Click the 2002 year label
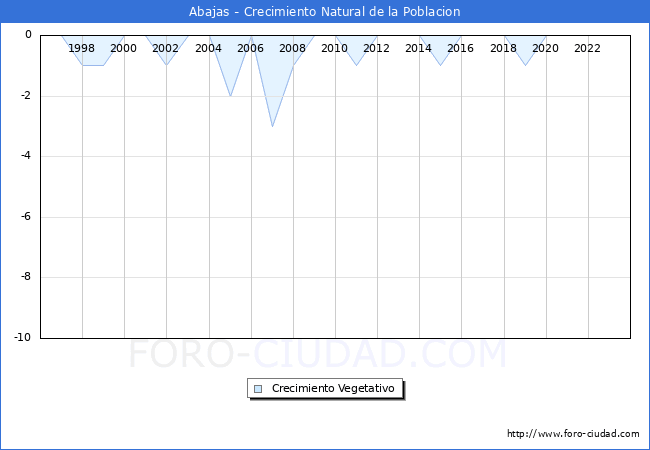Viewport: 650px width, 450px height. 165,48
